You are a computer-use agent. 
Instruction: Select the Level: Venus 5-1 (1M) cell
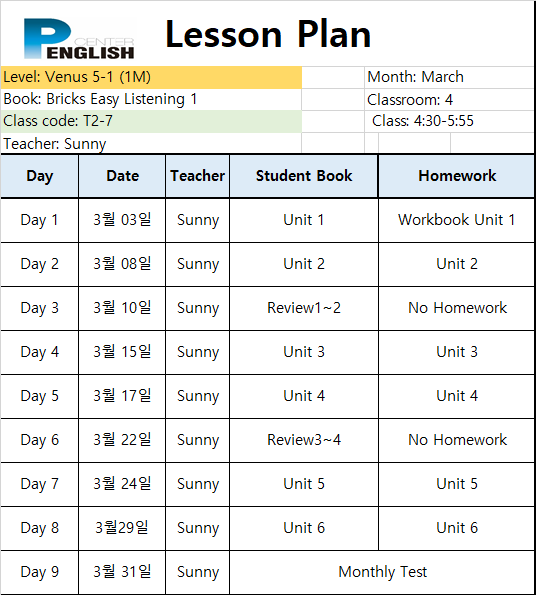[151, 77]
